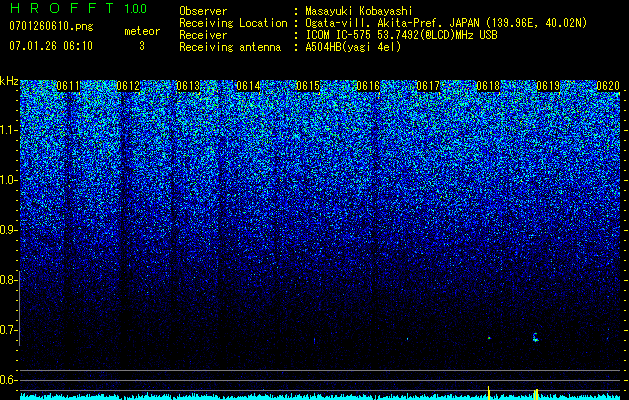Click receiver ICOM IC-575 53.7492 MHz text

[401, 35]
